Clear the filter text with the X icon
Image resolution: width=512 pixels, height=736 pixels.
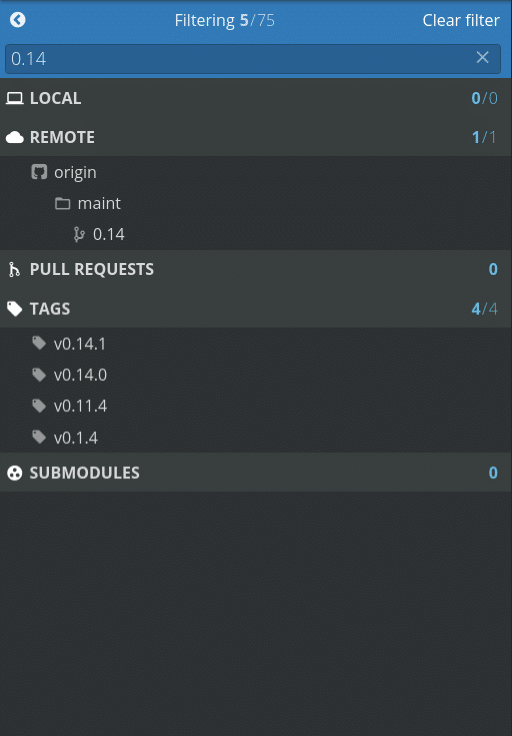[x=482, y=57]
